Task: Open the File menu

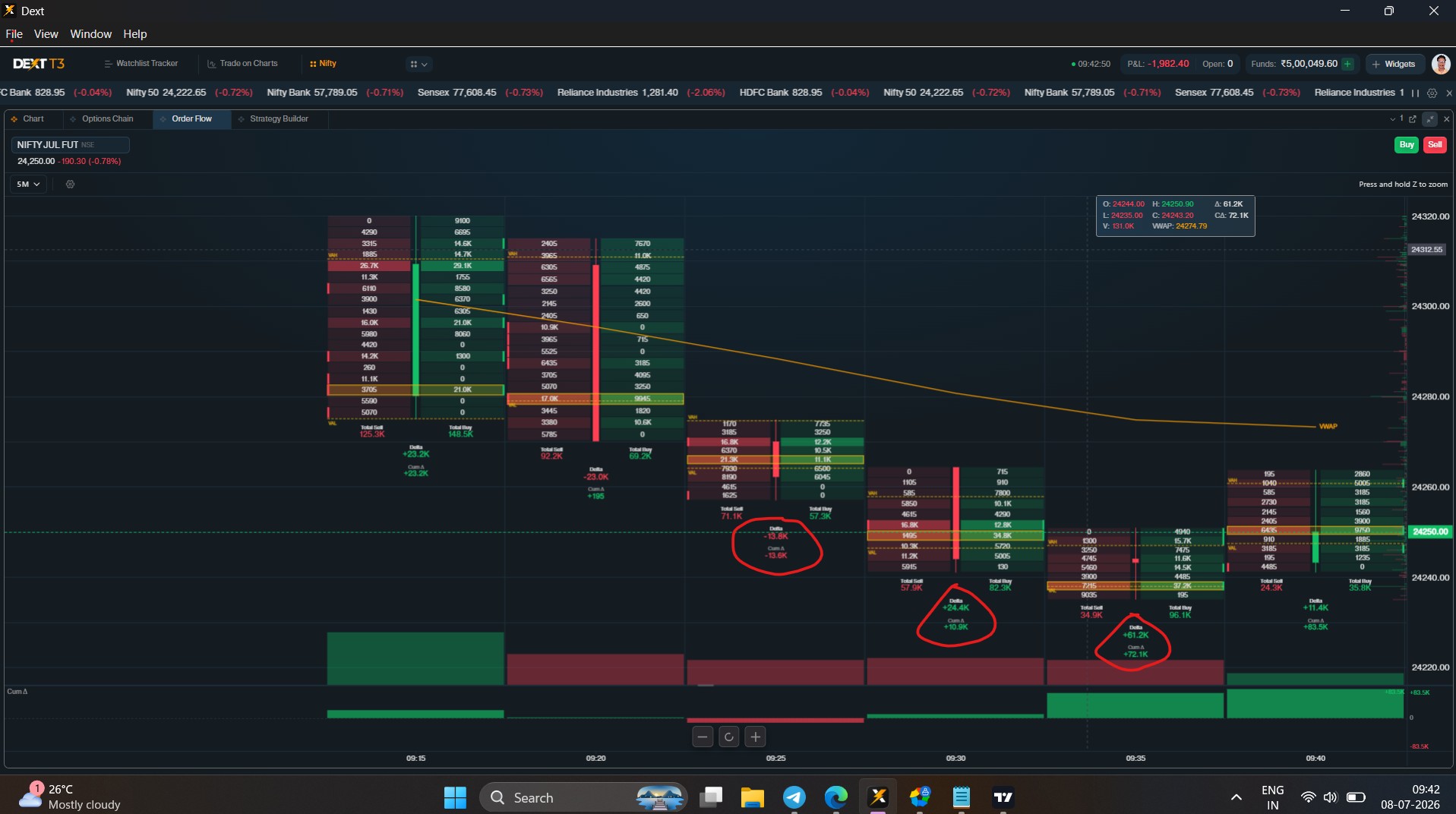Action: (x=14, y=34)
